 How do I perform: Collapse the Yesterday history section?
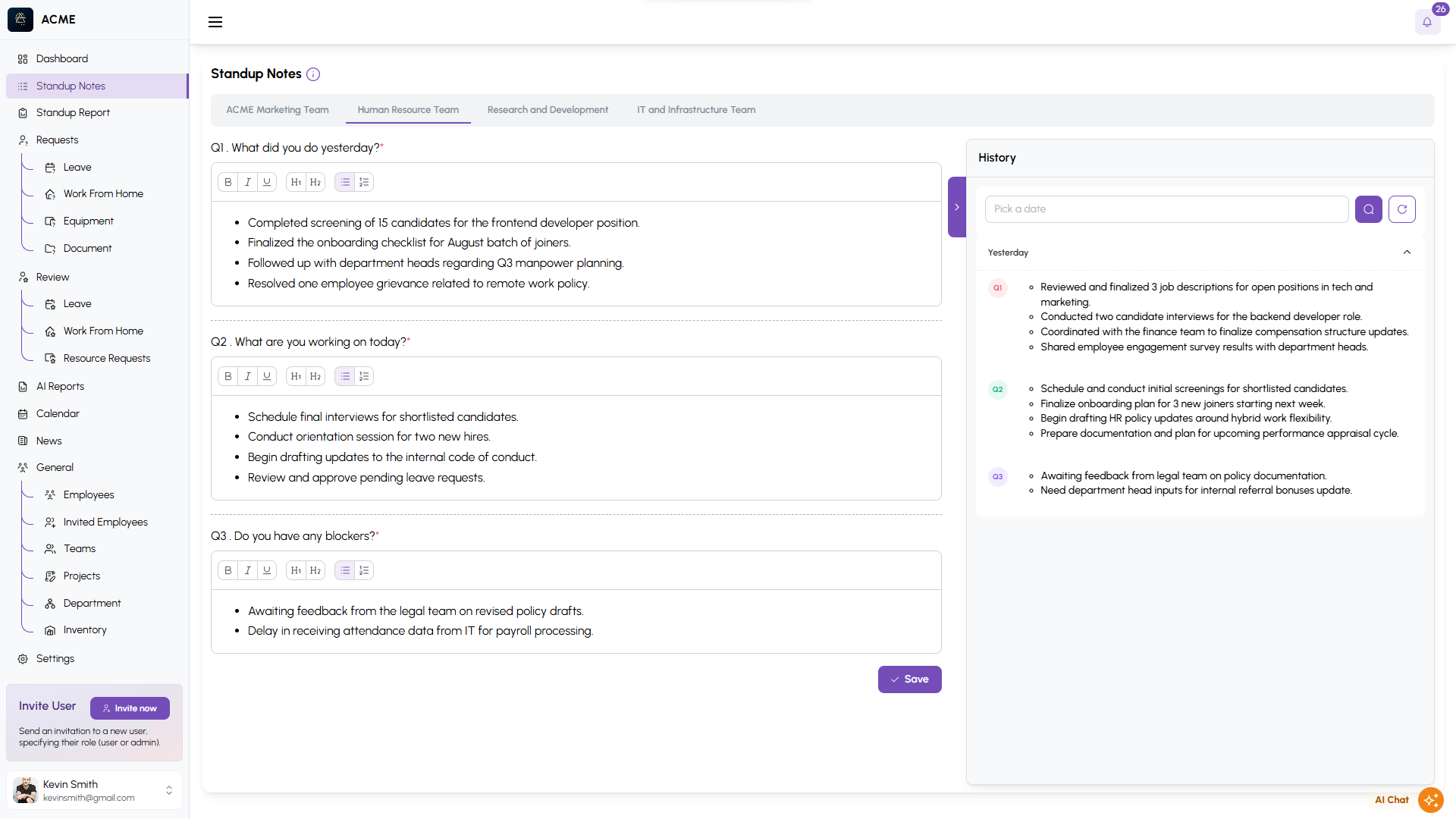1407,253
